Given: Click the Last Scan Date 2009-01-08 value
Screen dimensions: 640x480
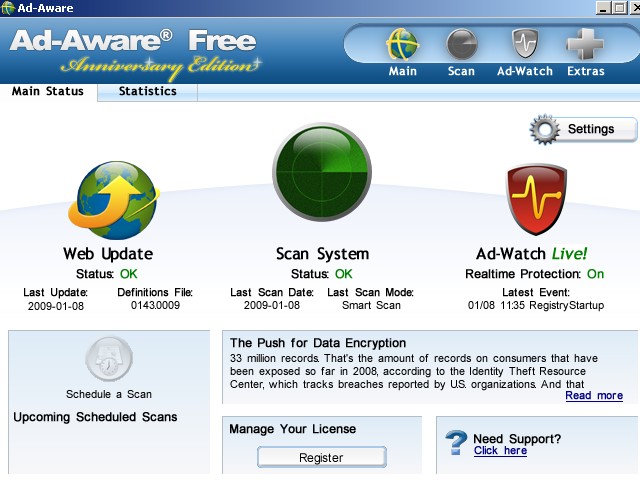Looking at the screenshot, I should pos(271,305).
